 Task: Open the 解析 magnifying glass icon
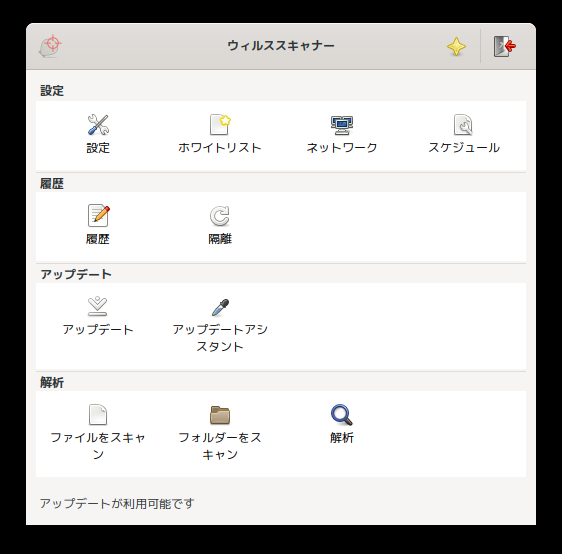(x=342, y=415)
